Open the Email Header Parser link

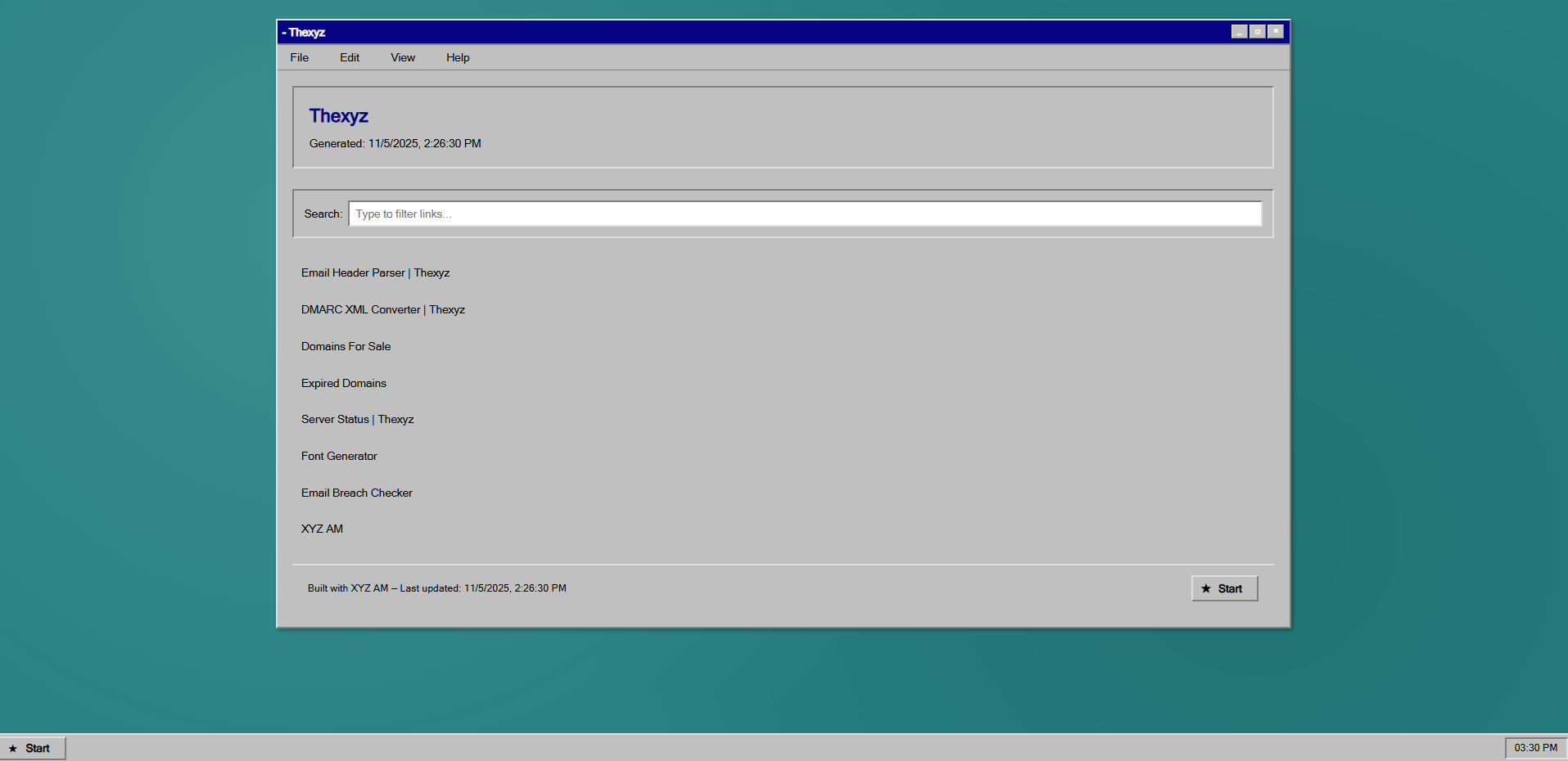pyautogui.click(x=375, y=272)
